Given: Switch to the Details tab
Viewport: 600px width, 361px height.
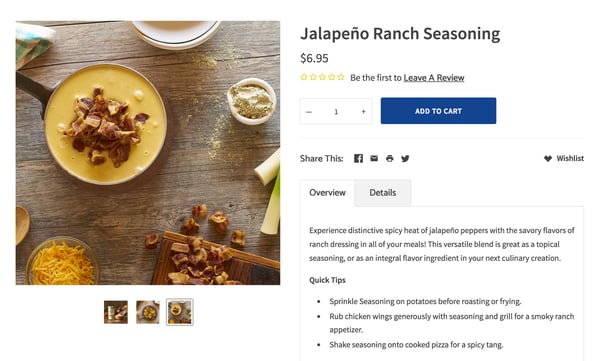Looking at the screenshot, I should click(x=383, y=193).
